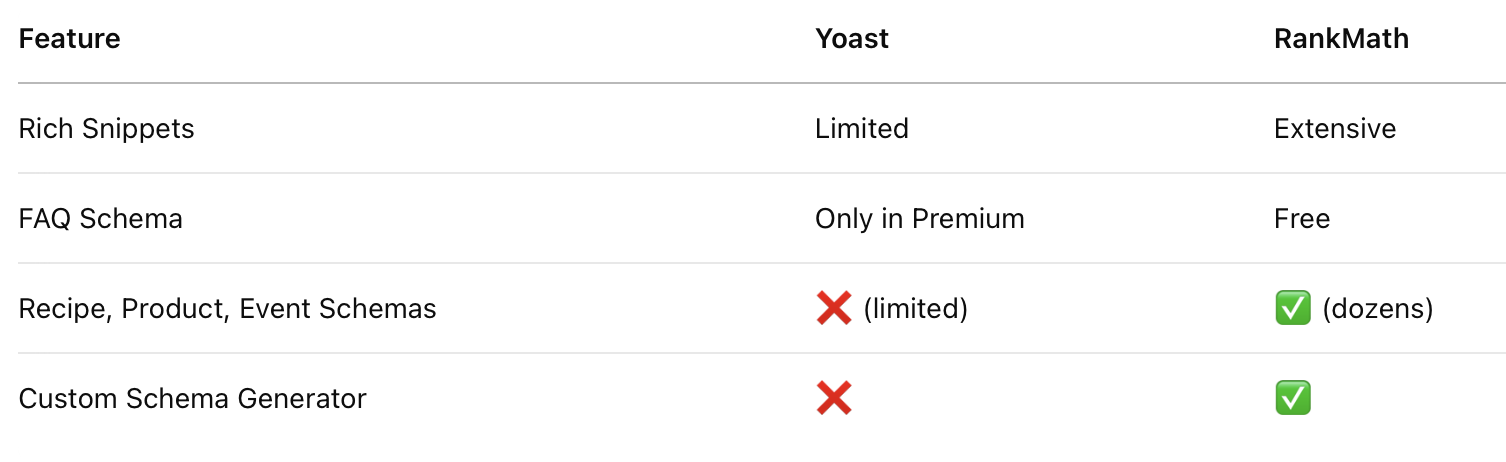Click the green checkmark beside "(dozens)"

click(1293, 309)
